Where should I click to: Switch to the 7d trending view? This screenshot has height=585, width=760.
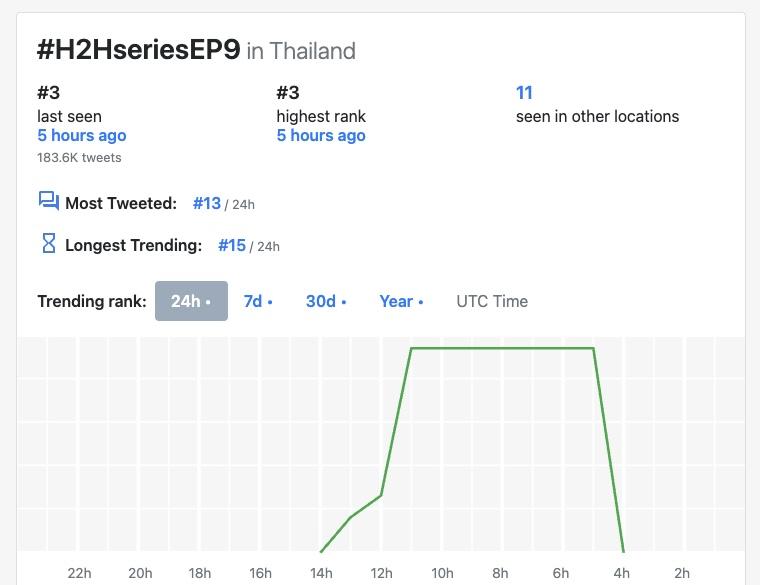coord(258,301)
